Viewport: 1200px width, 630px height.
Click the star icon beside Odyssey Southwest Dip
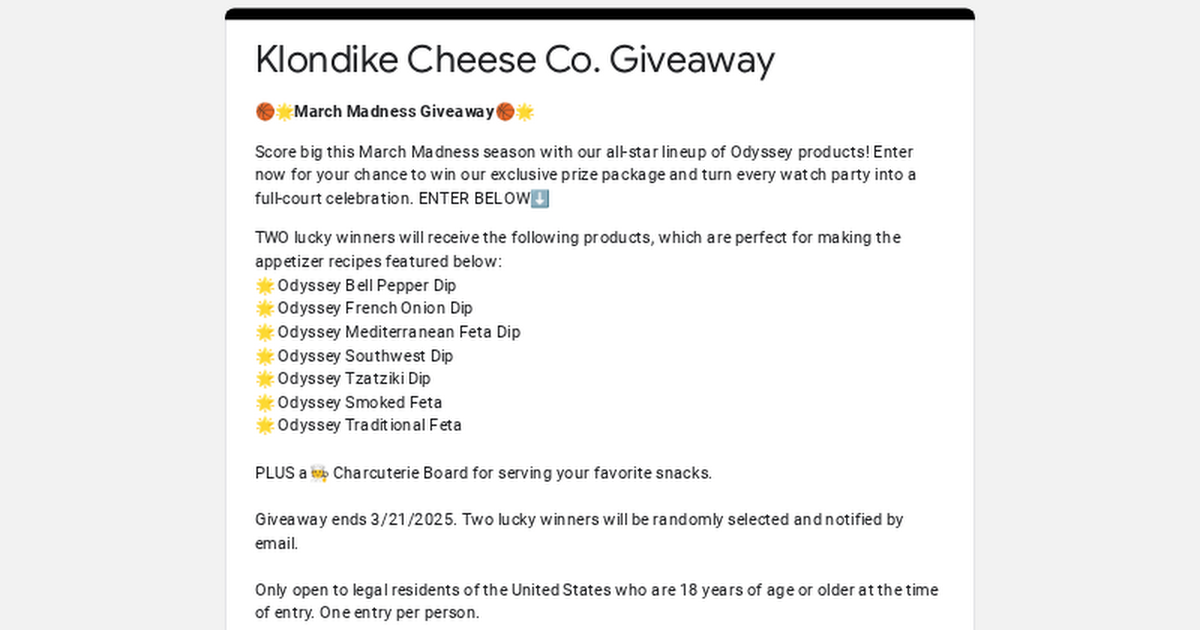point(265,355)
